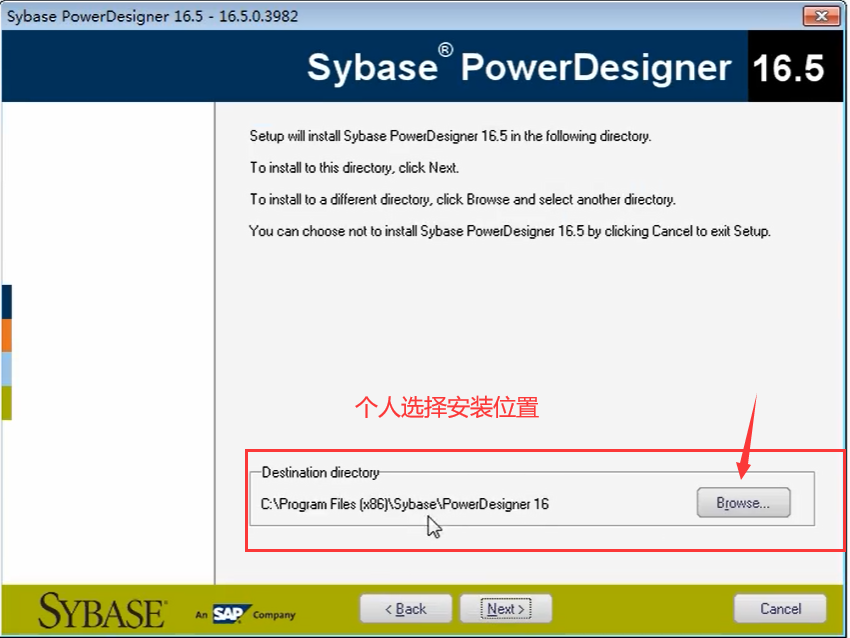Click the Sybase PowerDesigner banner title
Screen dimensions: 850x638
pyautogui.click(x=519, y=67)
